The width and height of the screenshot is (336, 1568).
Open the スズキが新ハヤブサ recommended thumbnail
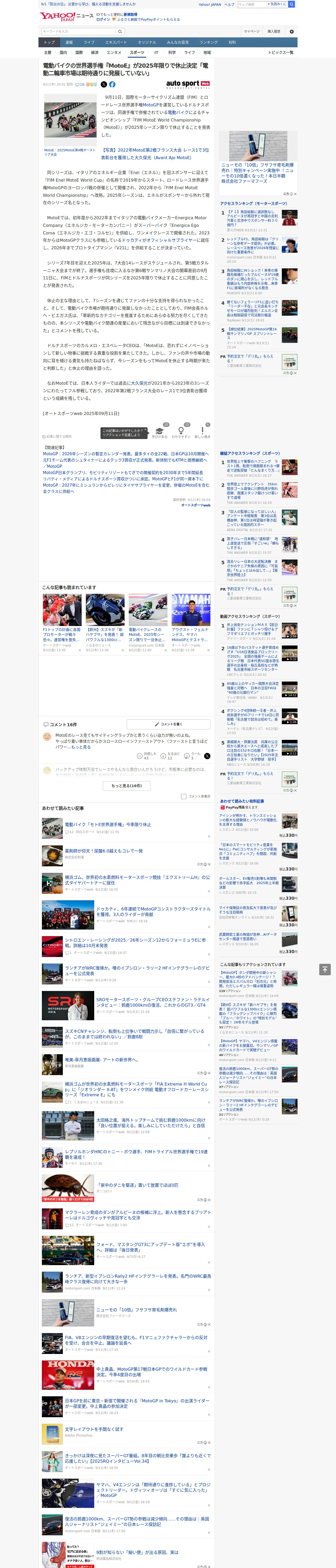point(105,610)
